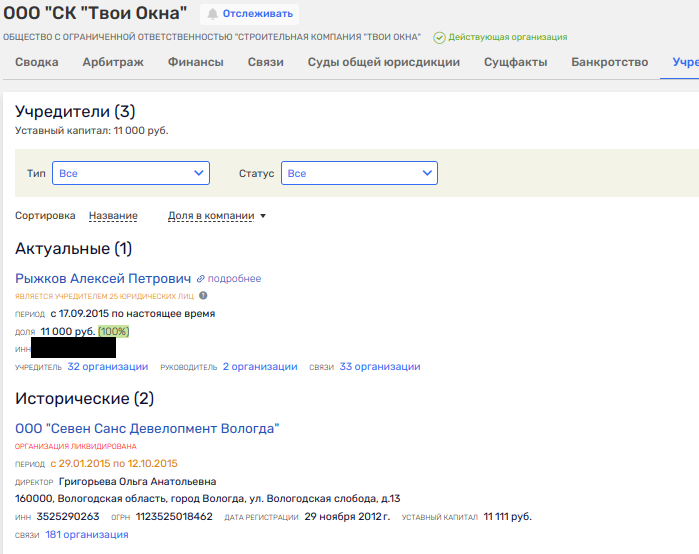Image resolution: width=699 pixels, height=554 pixels.
Task: Click the address 160000, Вологодская область
Action: point(208,499)
